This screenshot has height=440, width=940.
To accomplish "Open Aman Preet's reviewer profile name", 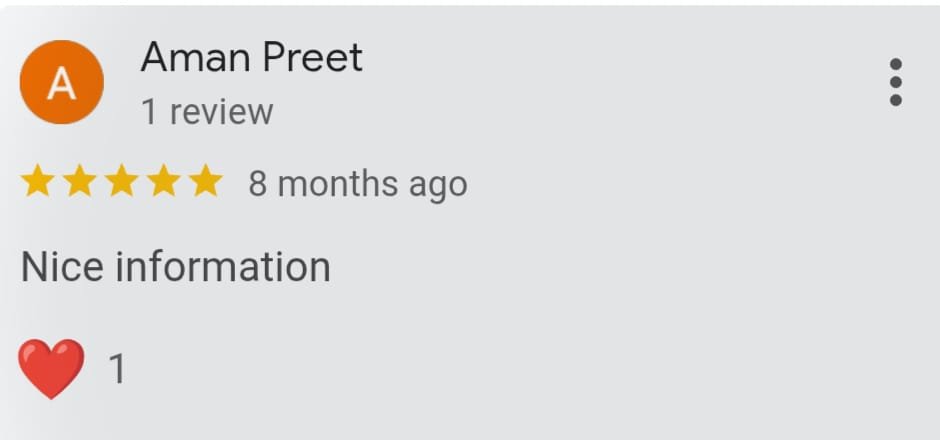I will pyautogui.click(x=251, y=58).
